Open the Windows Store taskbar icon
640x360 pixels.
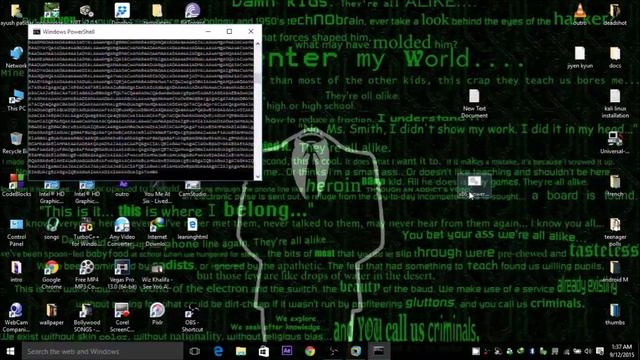tap(264, 351)
